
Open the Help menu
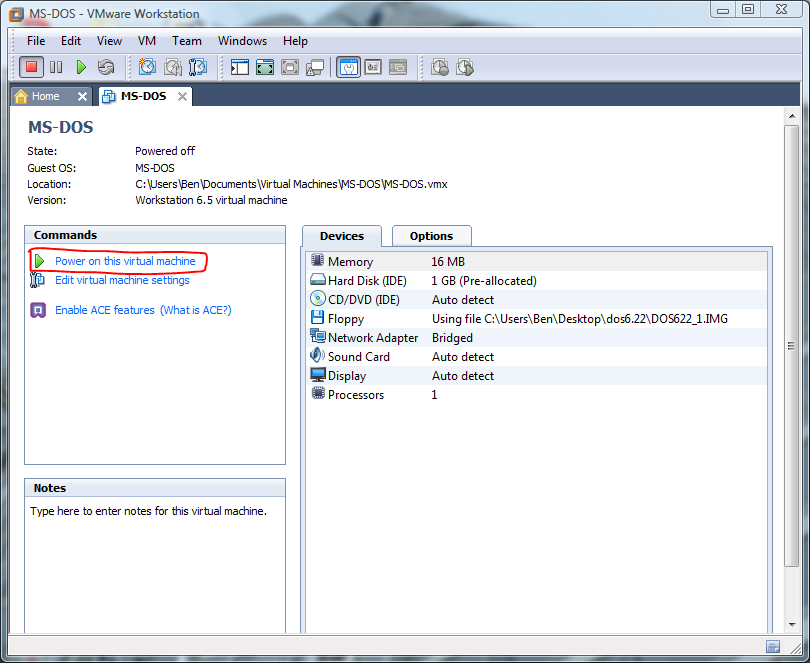click(295, 41)
